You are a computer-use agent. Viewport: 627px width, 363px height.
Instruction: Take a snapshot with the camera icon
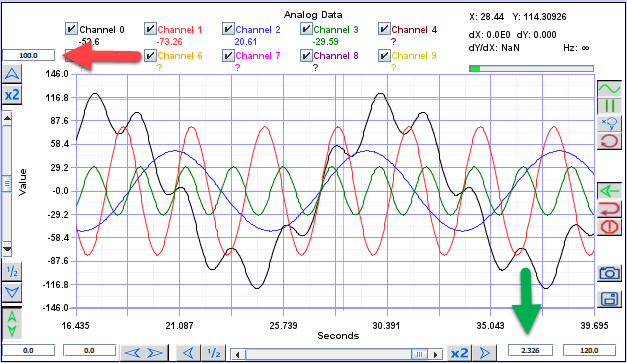(x=609, y=273)
